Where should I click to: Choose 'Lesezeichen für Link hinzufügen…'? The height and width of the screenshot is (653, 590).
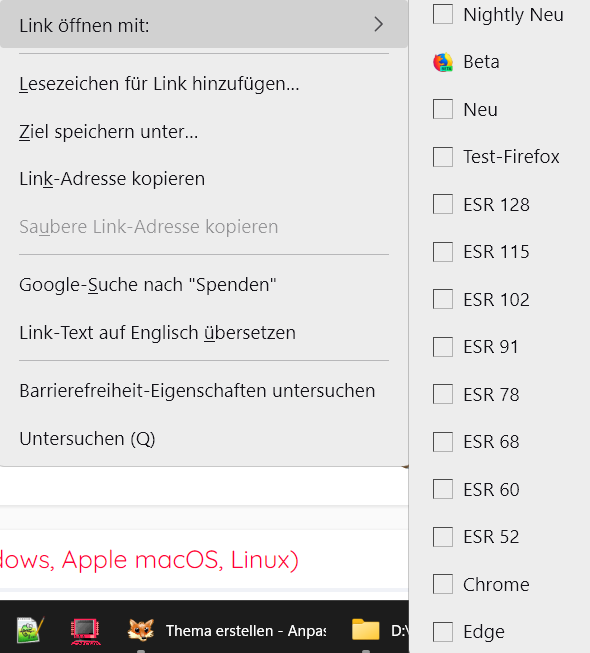[159, 84]
